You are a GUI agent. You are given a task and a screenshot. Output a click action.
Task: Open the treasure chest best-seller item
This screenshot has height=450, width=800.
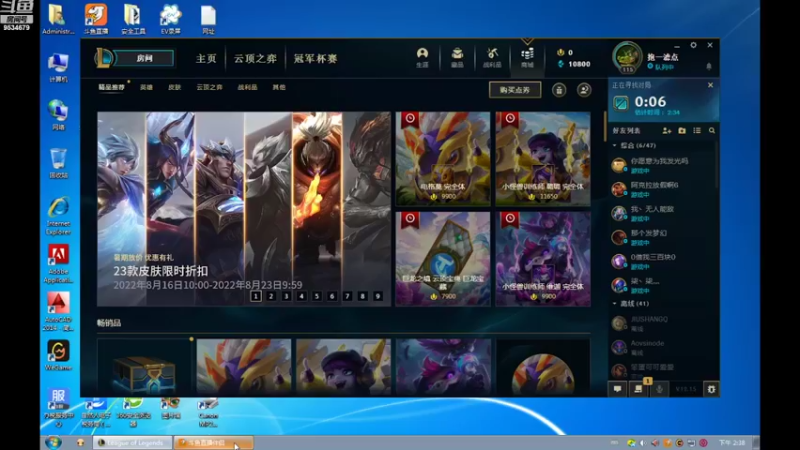coord(144,367)
